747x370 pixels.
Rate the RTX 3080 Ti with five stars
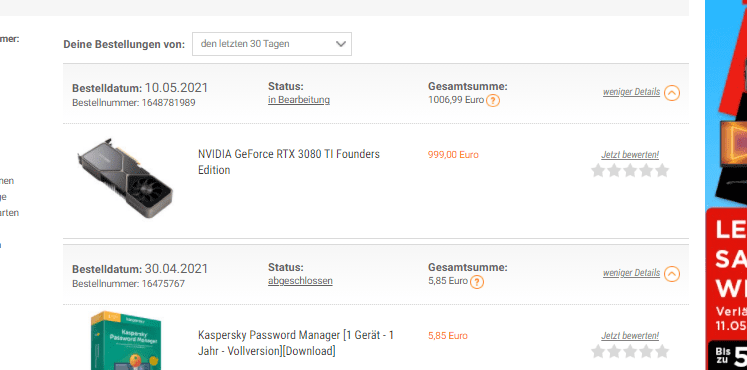(662, 170)
